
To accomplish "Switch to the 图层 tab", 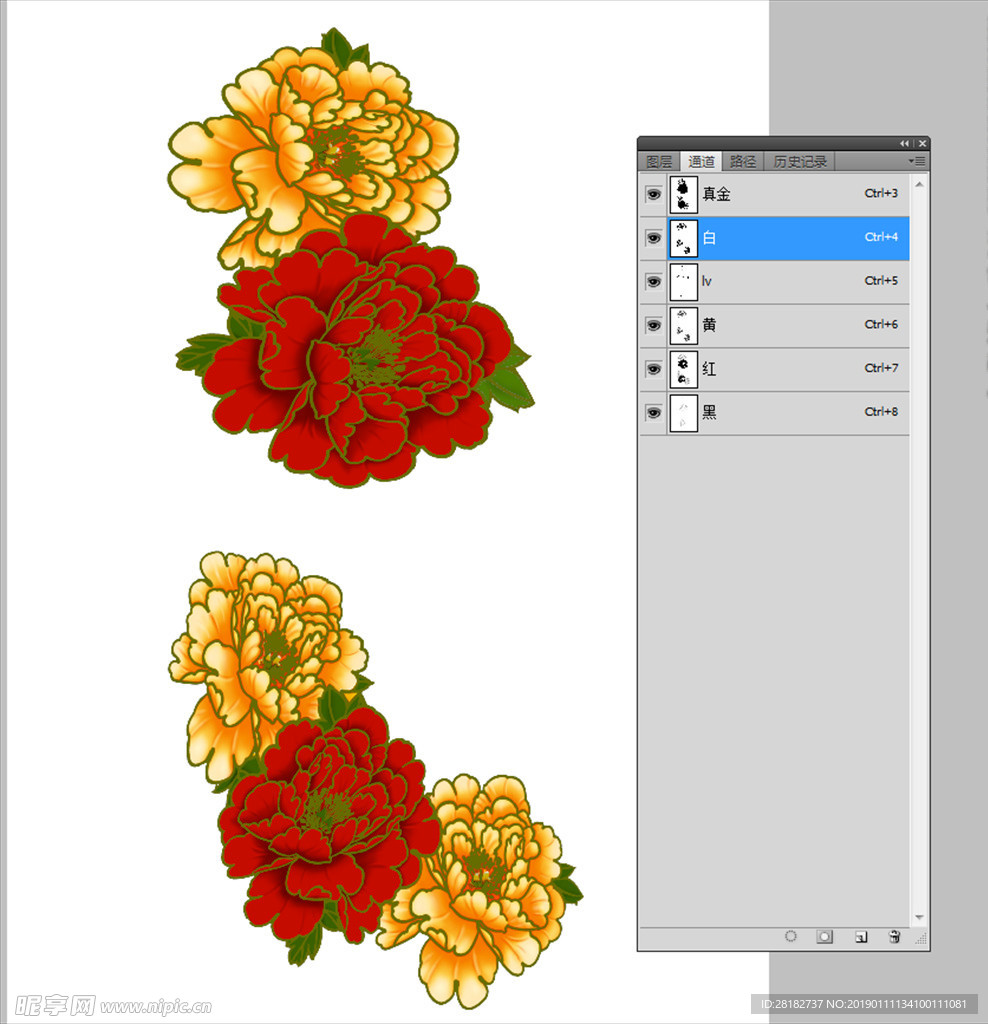I will coord(659,162).
